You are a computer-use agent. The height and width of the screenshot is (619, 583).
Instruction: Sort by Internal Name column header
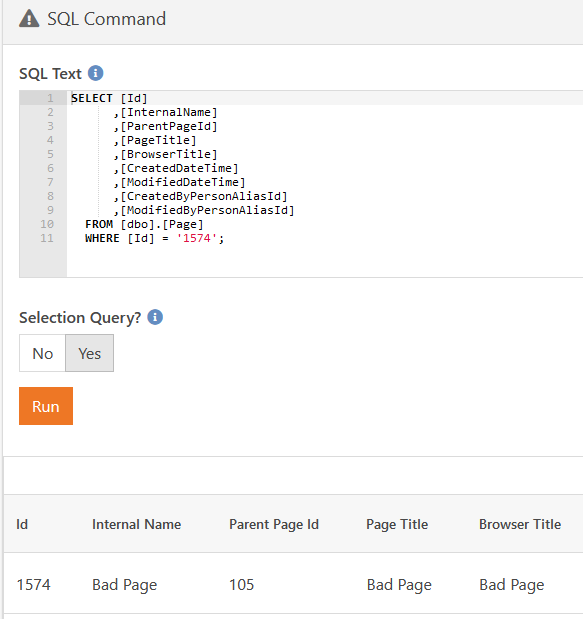tap(137, 524)
